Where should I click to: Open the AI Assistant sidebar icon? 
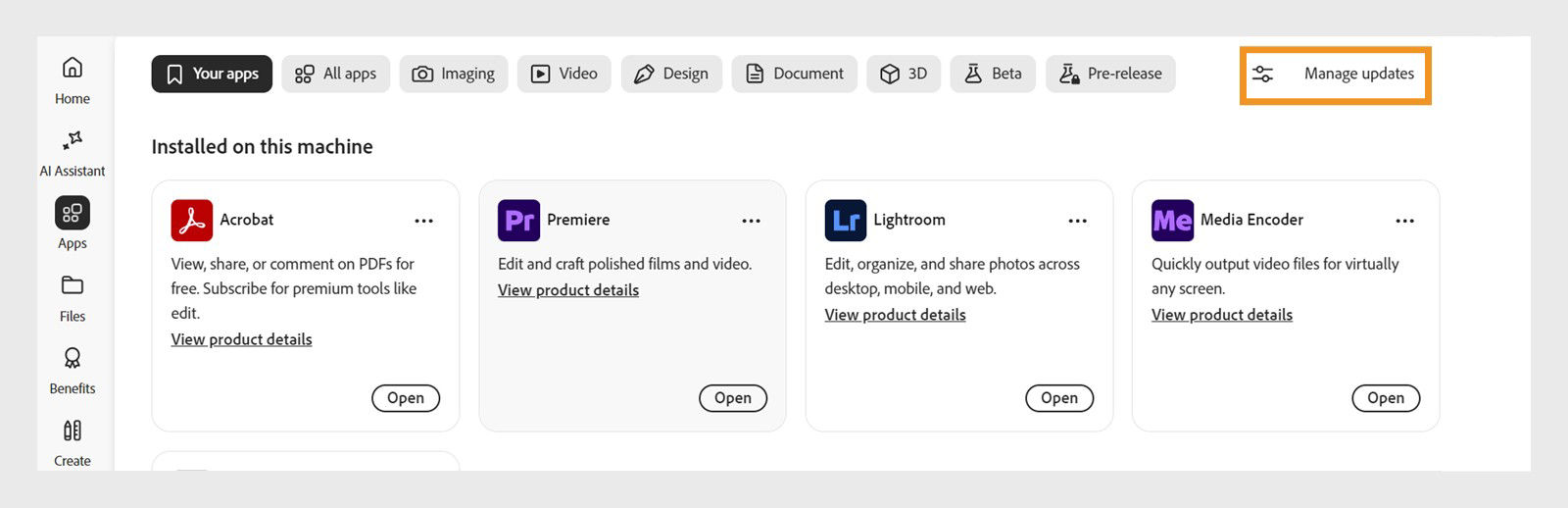[x=72, y=153]
